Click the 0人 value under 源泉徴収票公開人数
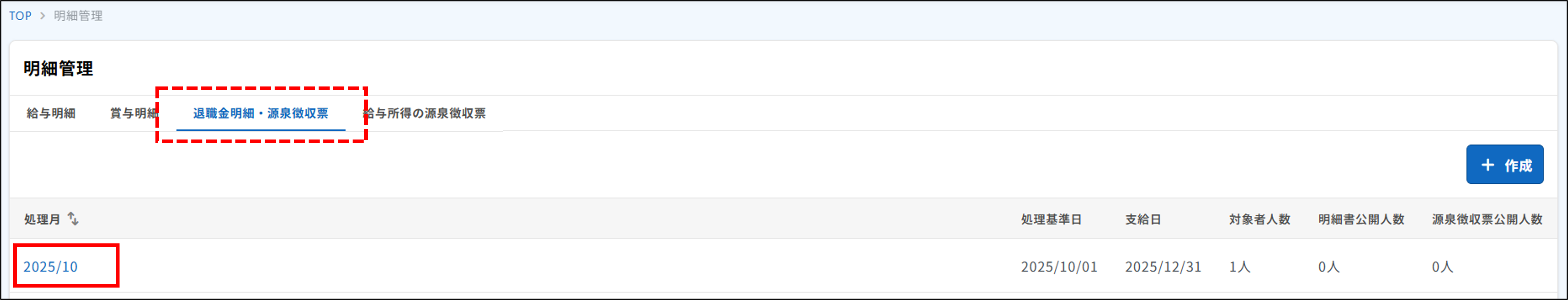Screen dimensions: 1568x300 click(x=1442, y=267)
